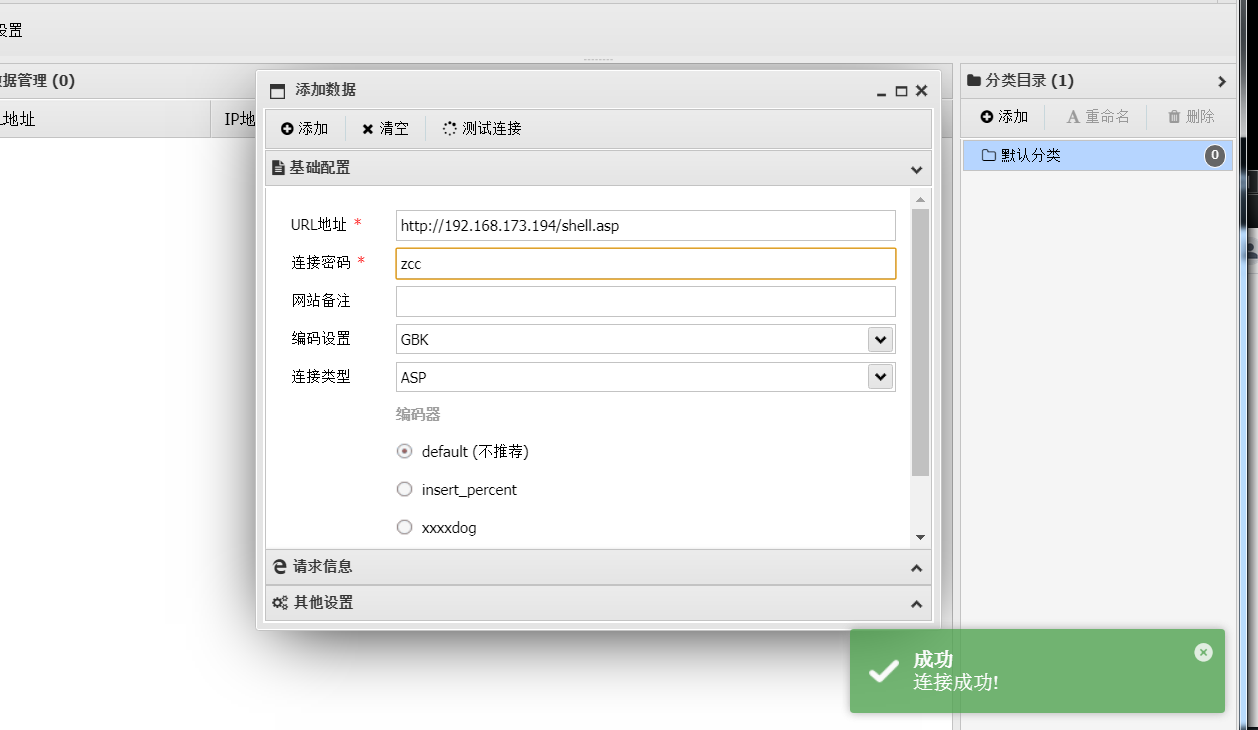Click the URL地址 input field

pyautogui.click(x=646, y=225)
